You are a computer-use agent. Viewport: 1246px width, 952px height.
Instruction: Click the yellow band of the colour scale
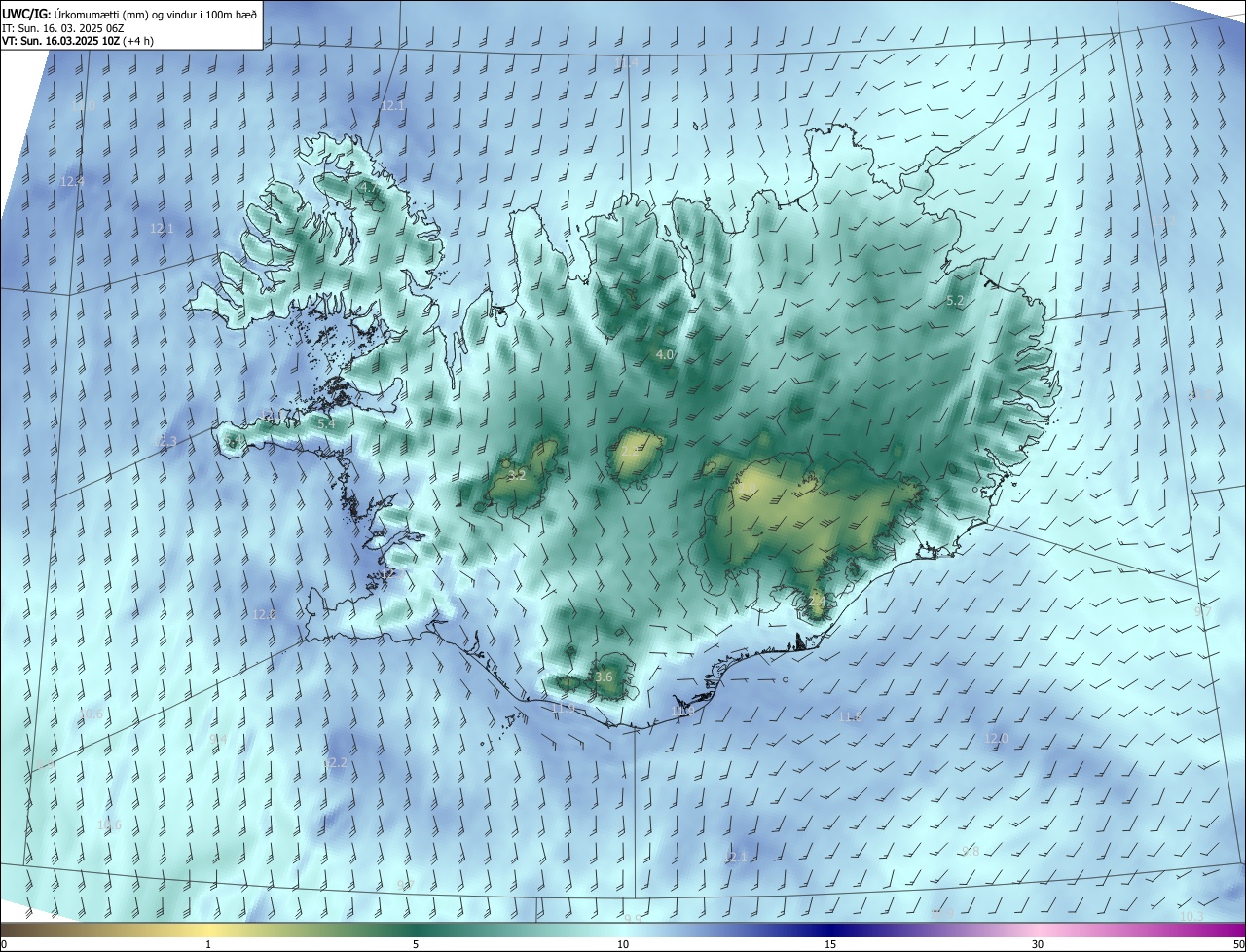208,930
